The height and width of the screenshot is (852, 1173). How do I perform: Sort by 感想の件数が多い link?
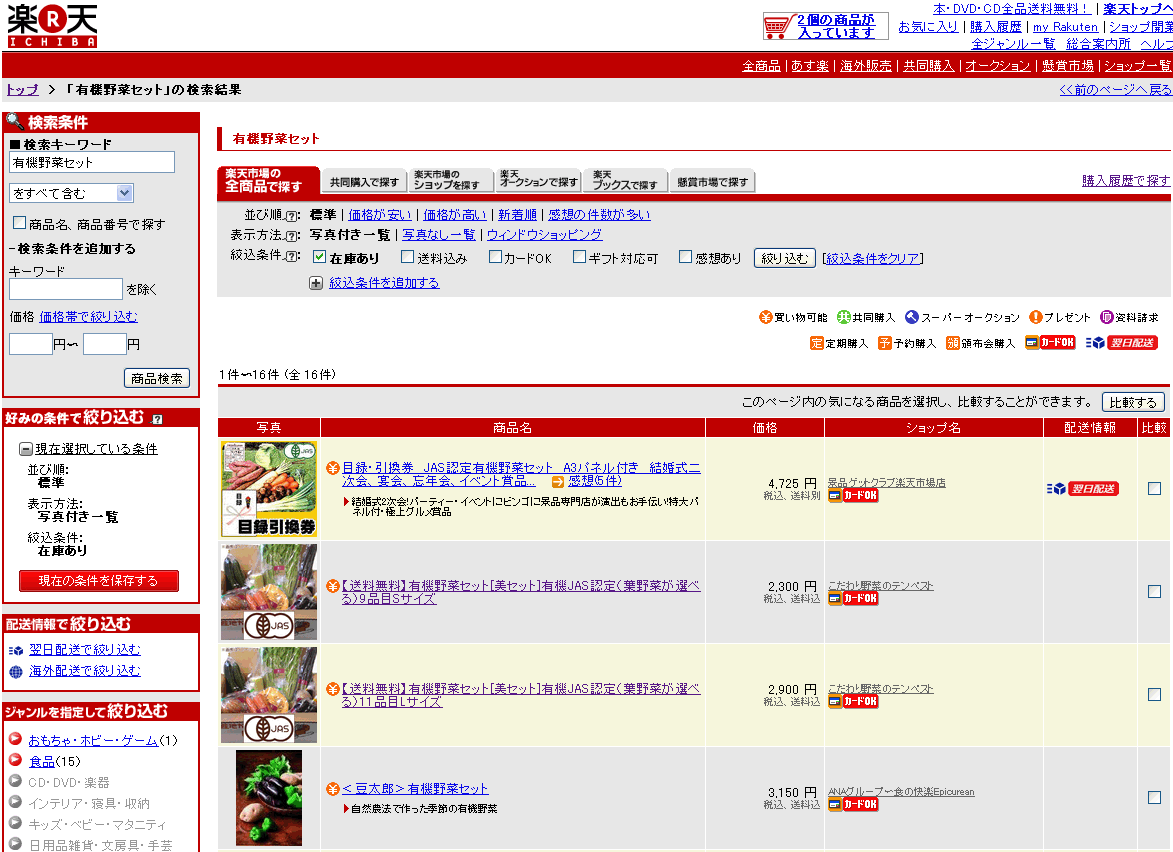pyautogui.click(x=599, y=215)
